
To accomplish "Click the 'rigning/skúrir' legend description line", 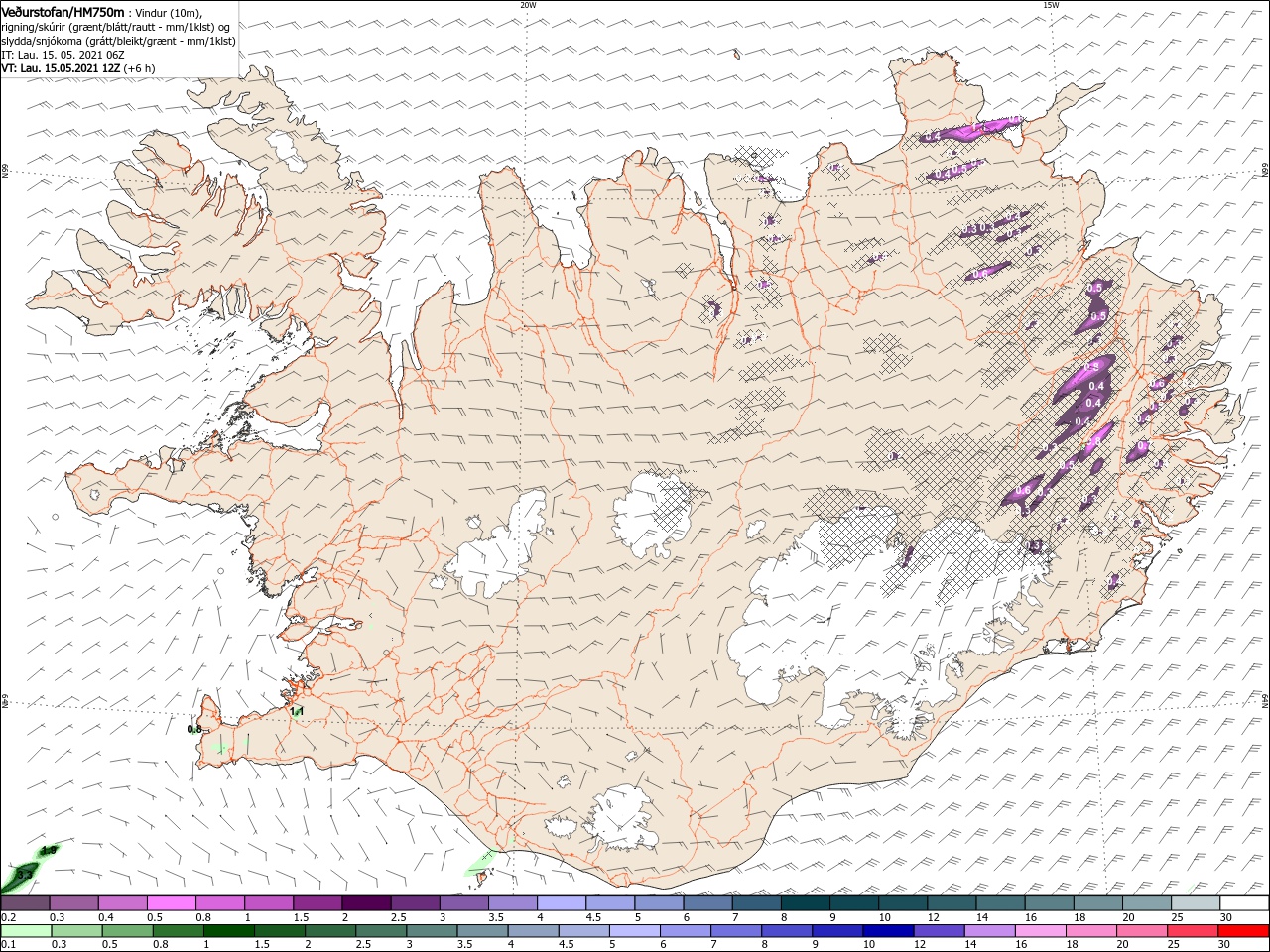I will (115, 27).
